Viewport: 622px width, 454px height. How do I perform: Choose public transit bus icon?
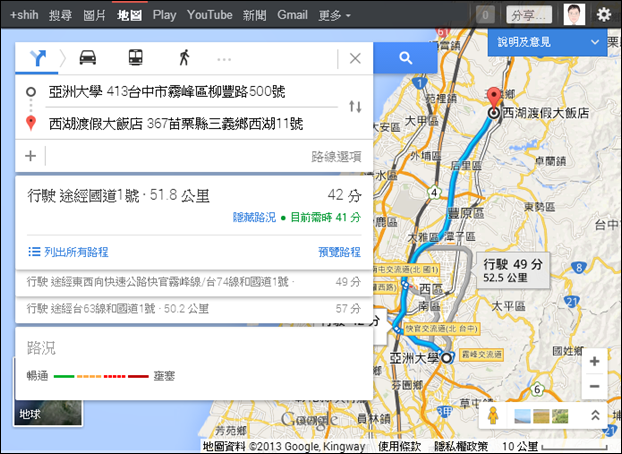coord(136,58)
